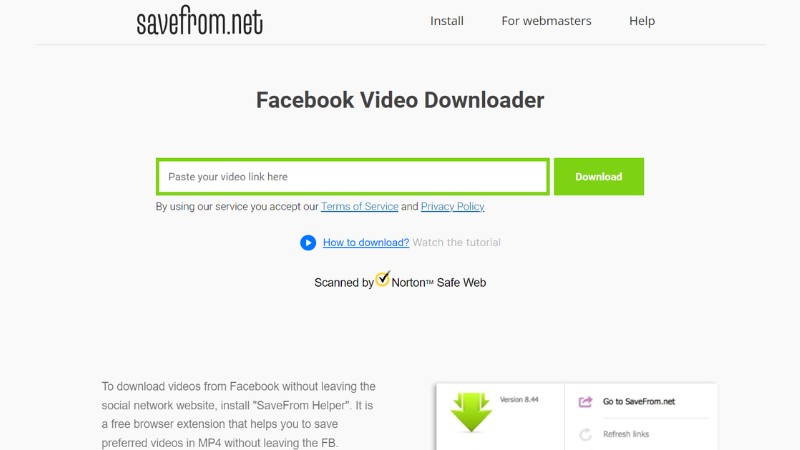The height and width of the screenshot is (450, 800).
Task: Click the 'Facebook Video Downloader' heading
Action: tap(400, 100)
